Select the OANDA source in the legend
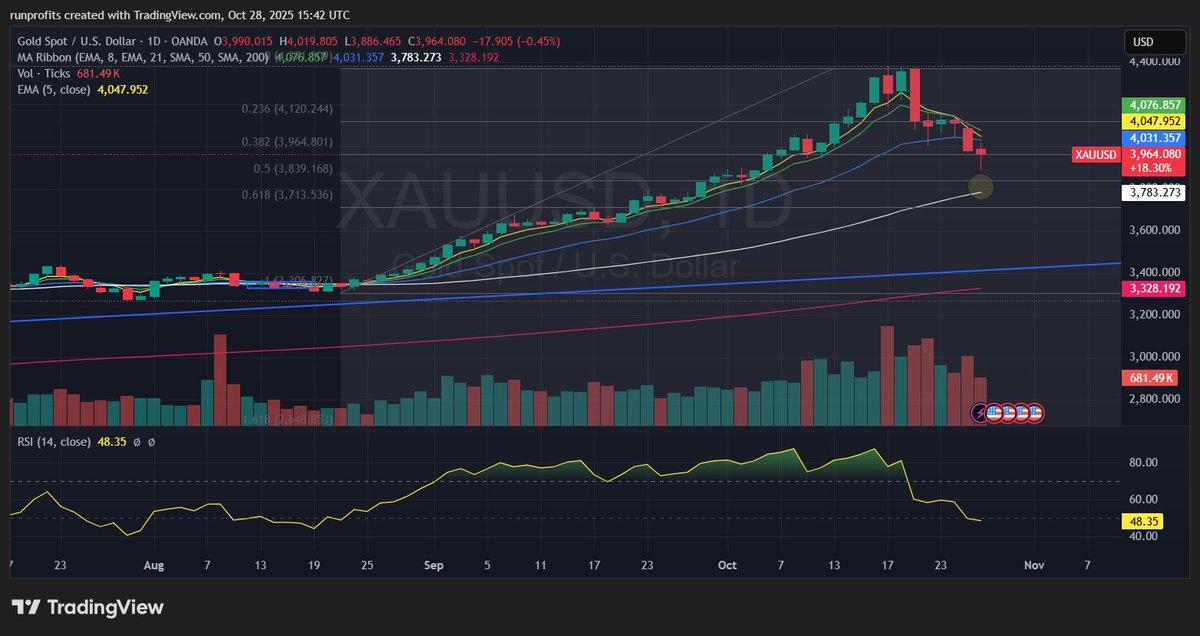This screenshot has width=1200, height=636. coord(188,41)
